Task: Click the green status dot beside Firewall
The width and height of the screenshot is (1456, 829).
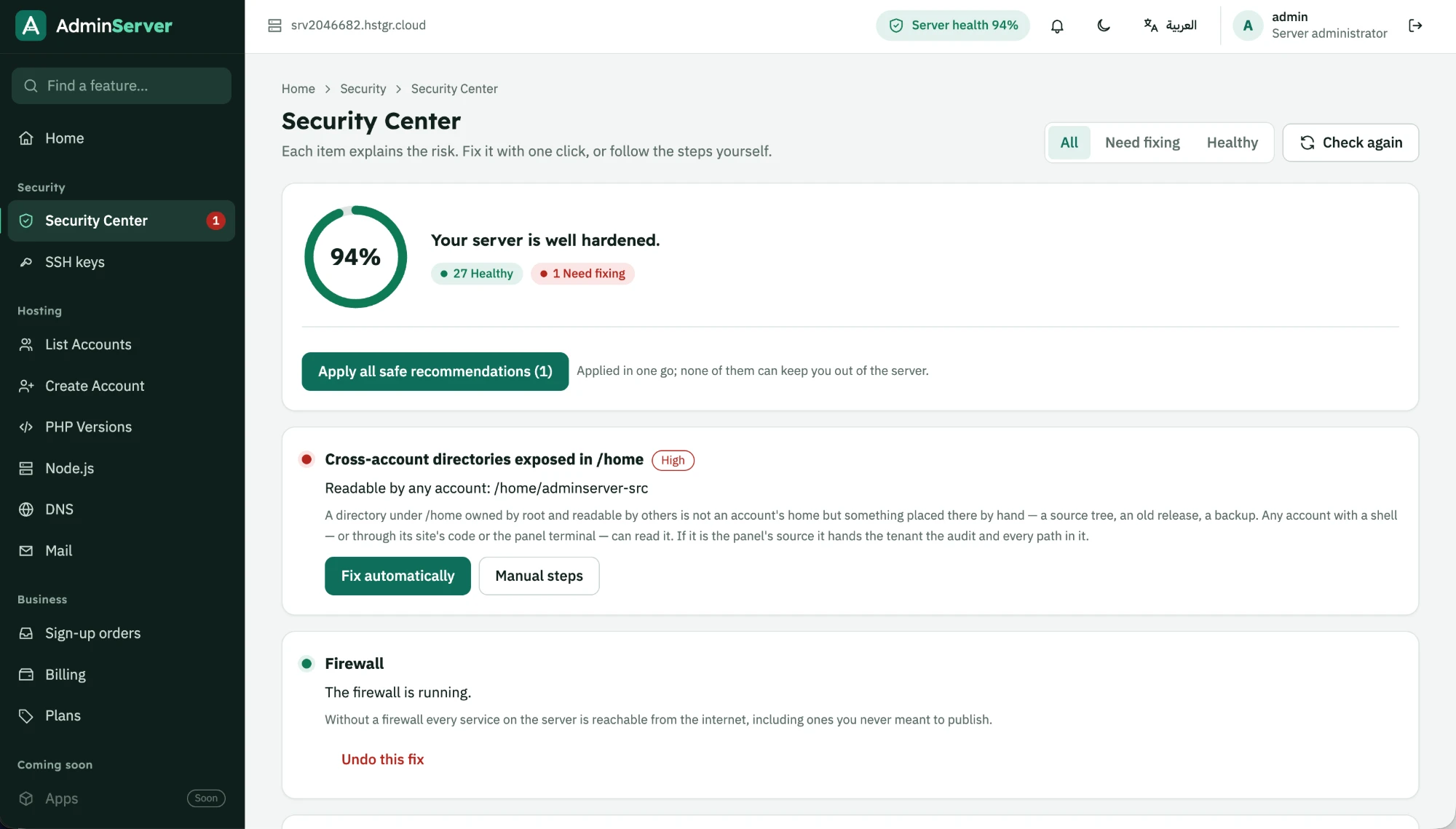Action: click(x=306, y=664)
